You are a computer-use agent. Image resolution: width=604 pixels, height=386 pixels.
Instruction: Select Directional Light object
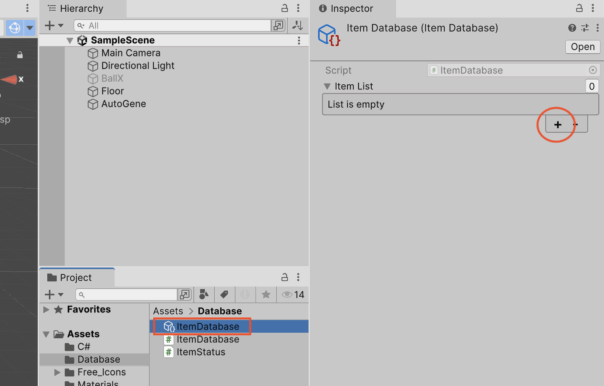click(138, 66)
